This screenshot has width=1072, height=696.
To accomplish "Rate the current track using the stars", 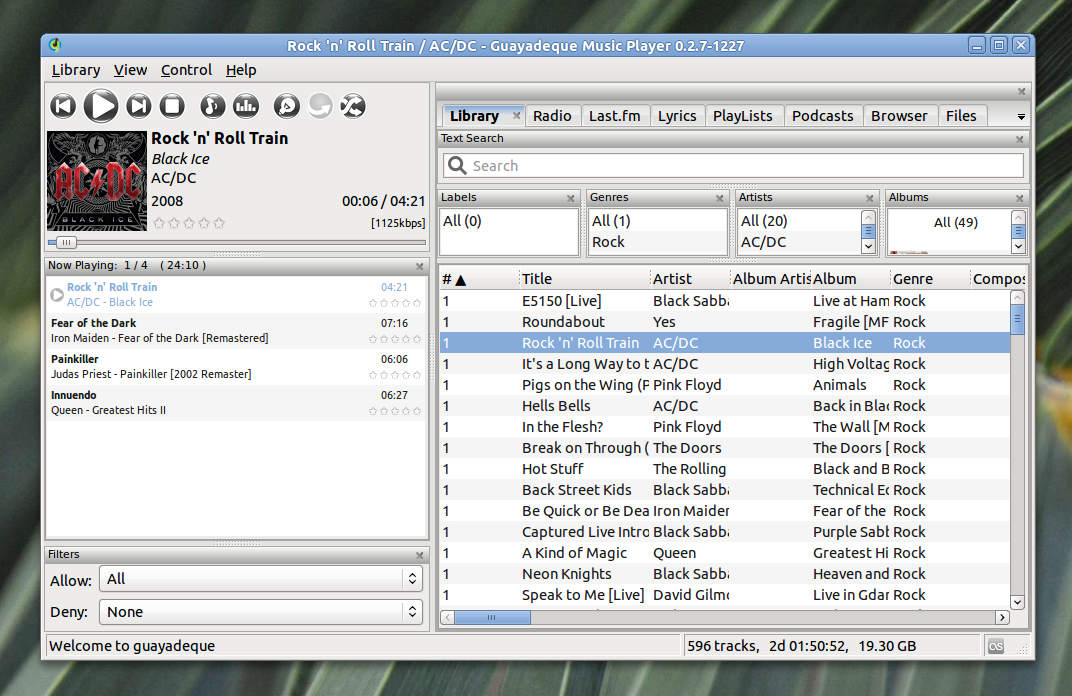I will [x=189, y=223].
